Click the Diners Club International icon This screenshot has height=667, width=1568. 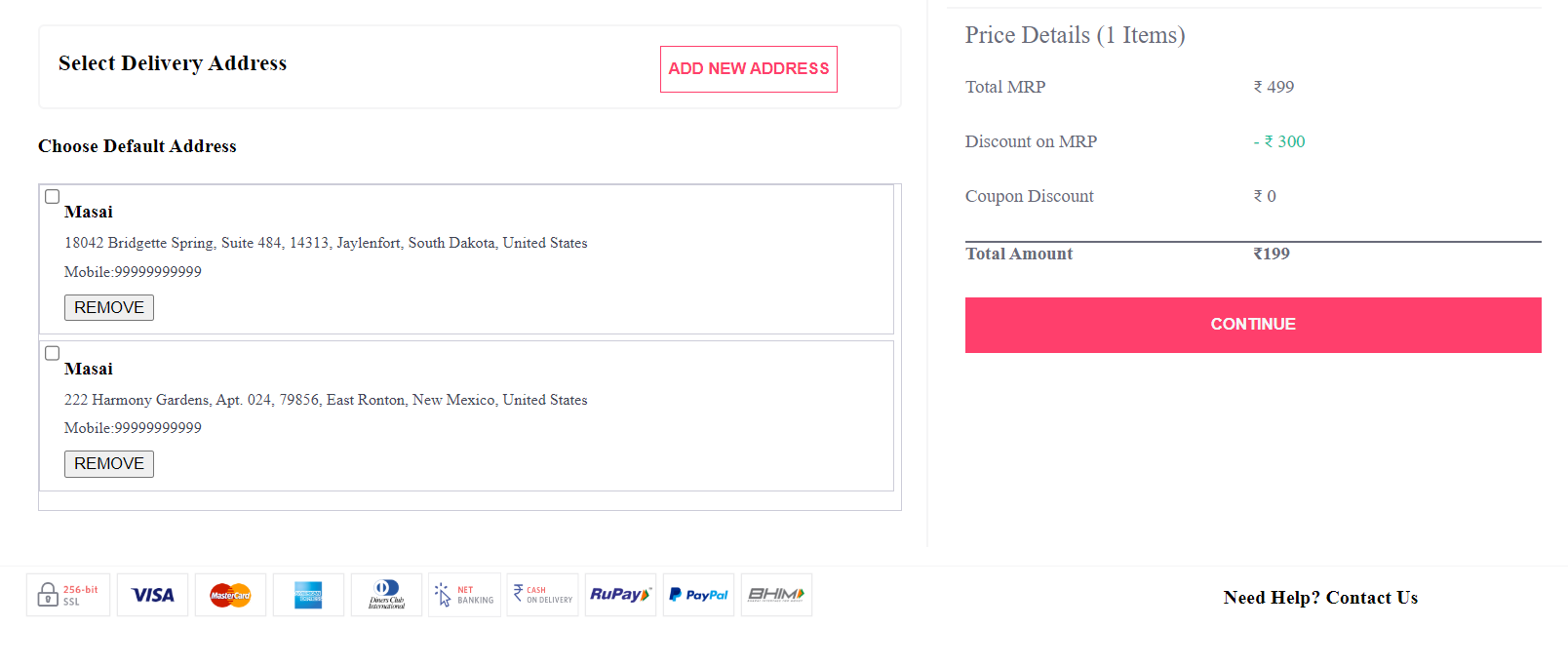pos(386,595)
